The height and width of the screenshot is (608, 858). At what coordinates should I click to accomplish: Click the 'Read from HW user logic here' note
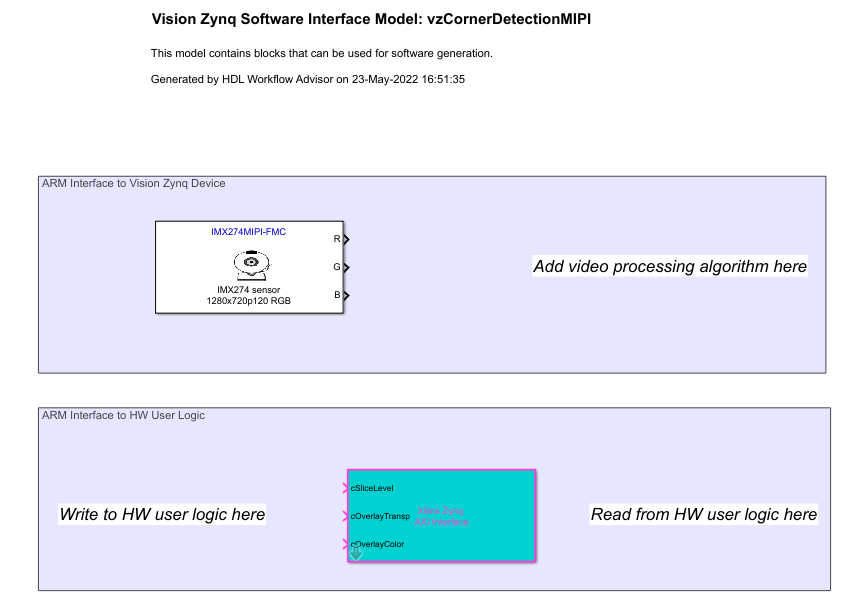[x=703, y=514]
